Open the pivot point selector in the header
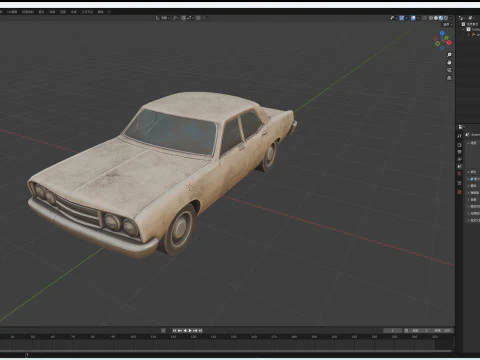Screen dimensions: 480x360 [x=176, y=18]
